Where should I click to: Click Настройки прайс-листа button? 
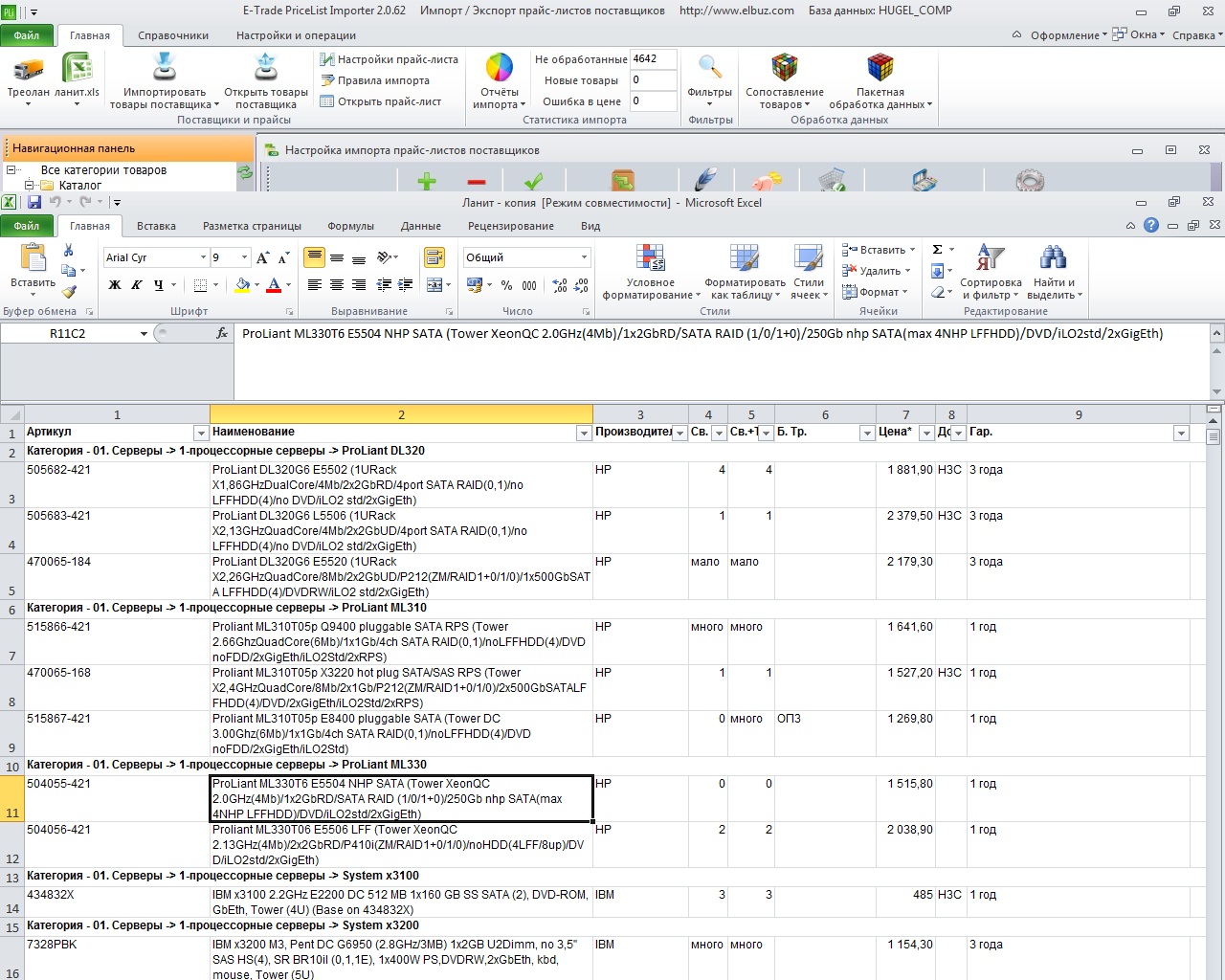click(x=390, y=59)
